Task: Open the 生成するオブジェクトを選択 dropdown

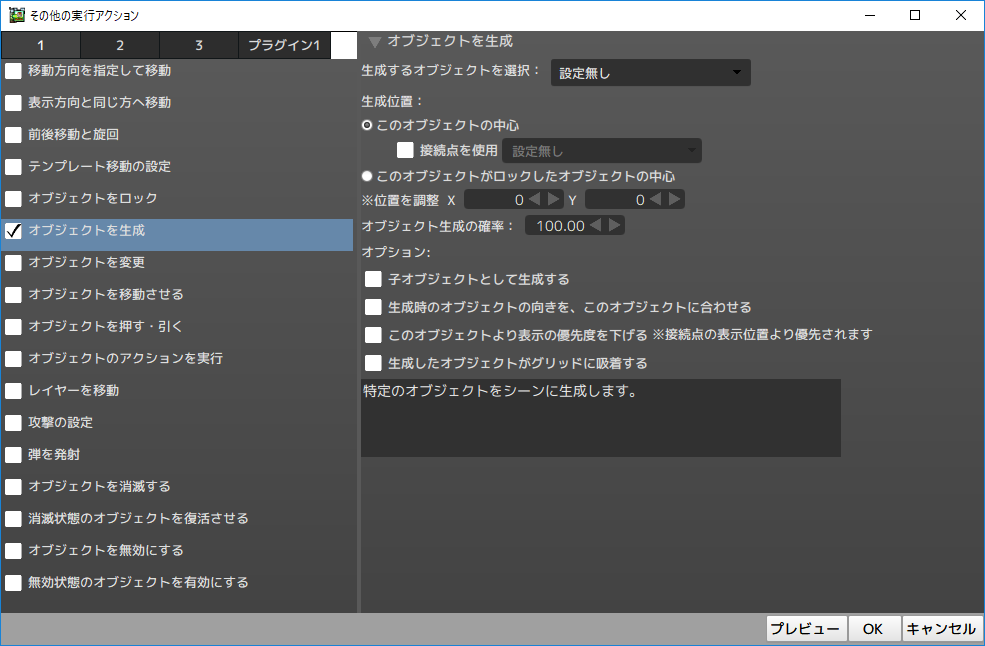Action: pyautogui.click(x=651, y=73)
